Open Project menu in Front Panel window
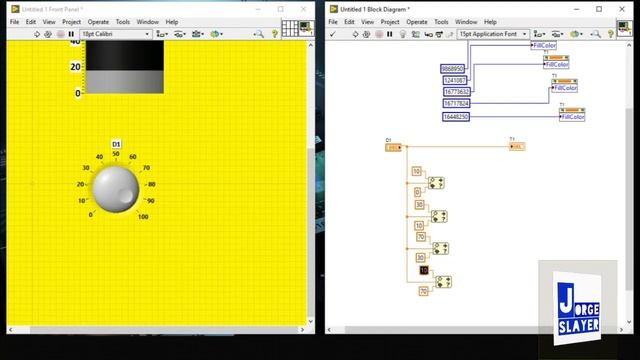Screen dimensions: 640x360 coord(71,22)
